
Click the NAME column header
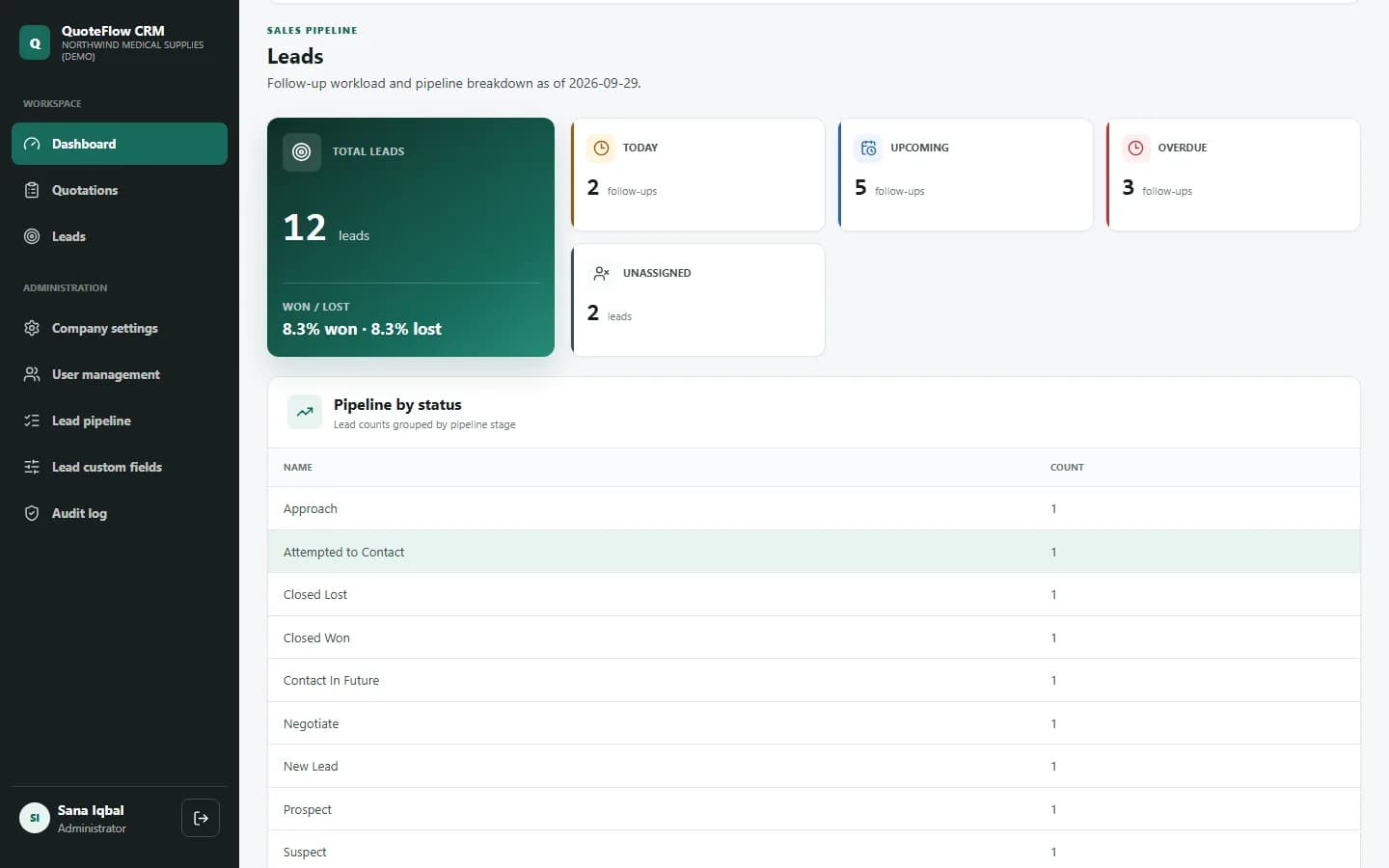pos(298,467)
